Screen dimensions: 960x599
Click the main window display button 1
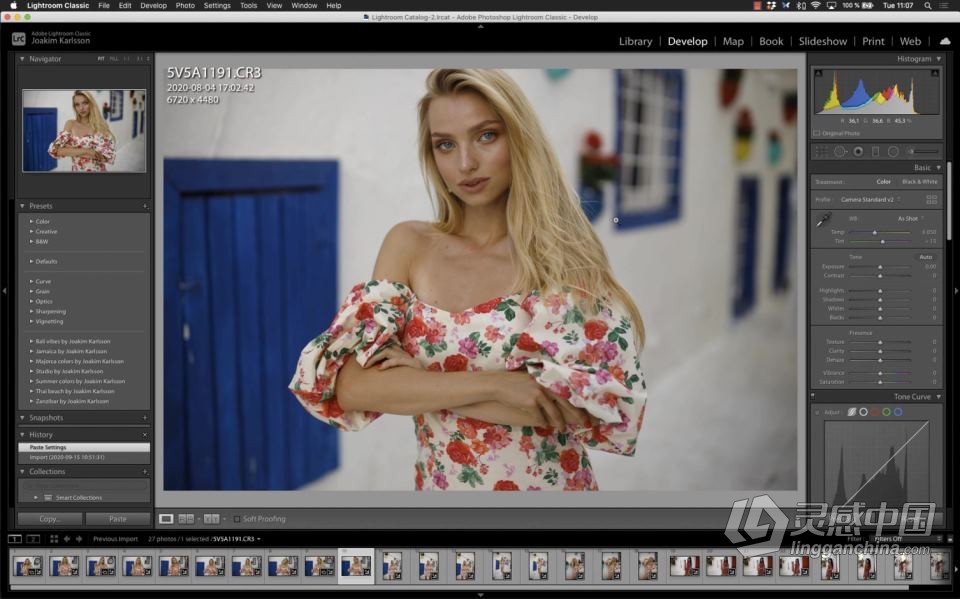click(15, 539)
